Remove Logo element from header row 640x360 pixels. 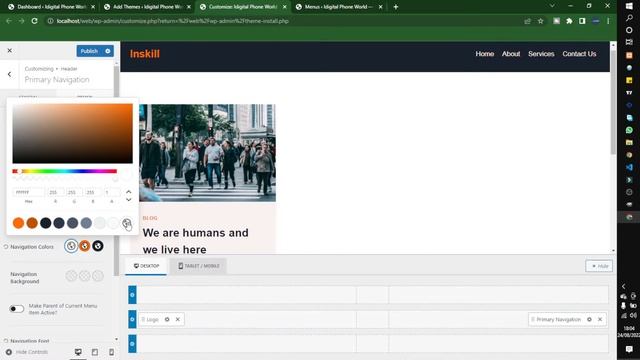pos(178,320)
